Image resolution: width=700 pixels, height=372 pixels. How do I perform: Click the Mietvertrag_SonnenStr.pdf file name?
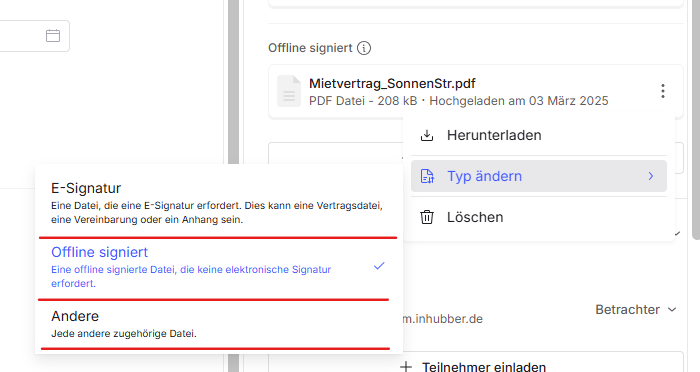tap(392, 84)
